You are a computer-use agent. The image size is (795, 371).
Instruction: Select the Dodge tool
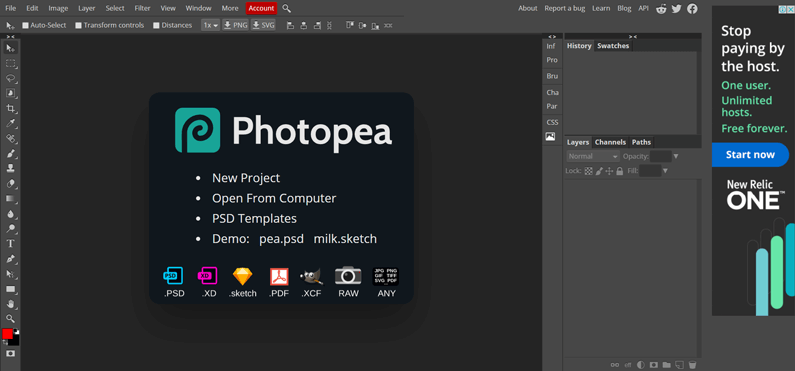point(10,229)
